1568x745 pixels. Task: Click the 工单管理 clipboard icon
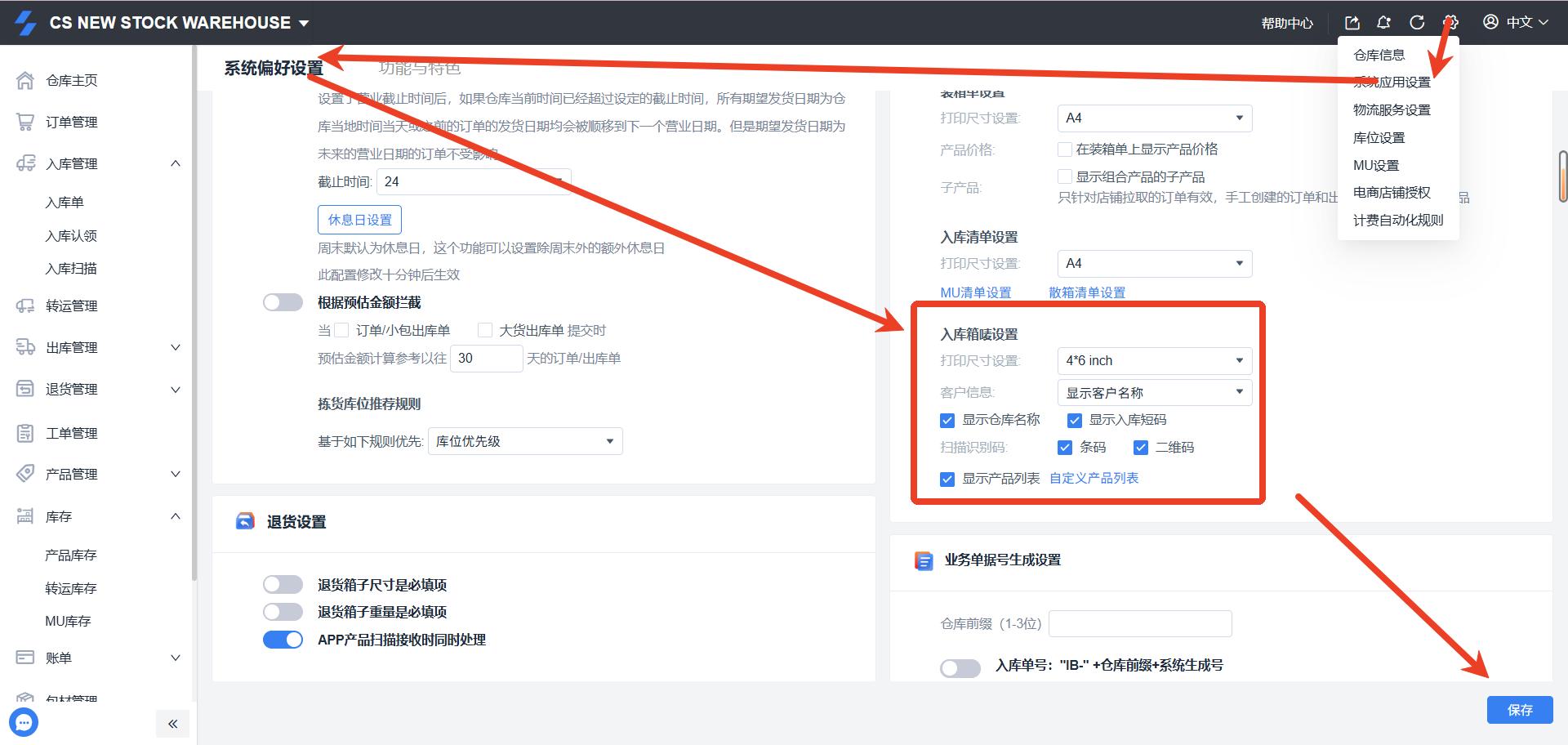coord(25,433)
